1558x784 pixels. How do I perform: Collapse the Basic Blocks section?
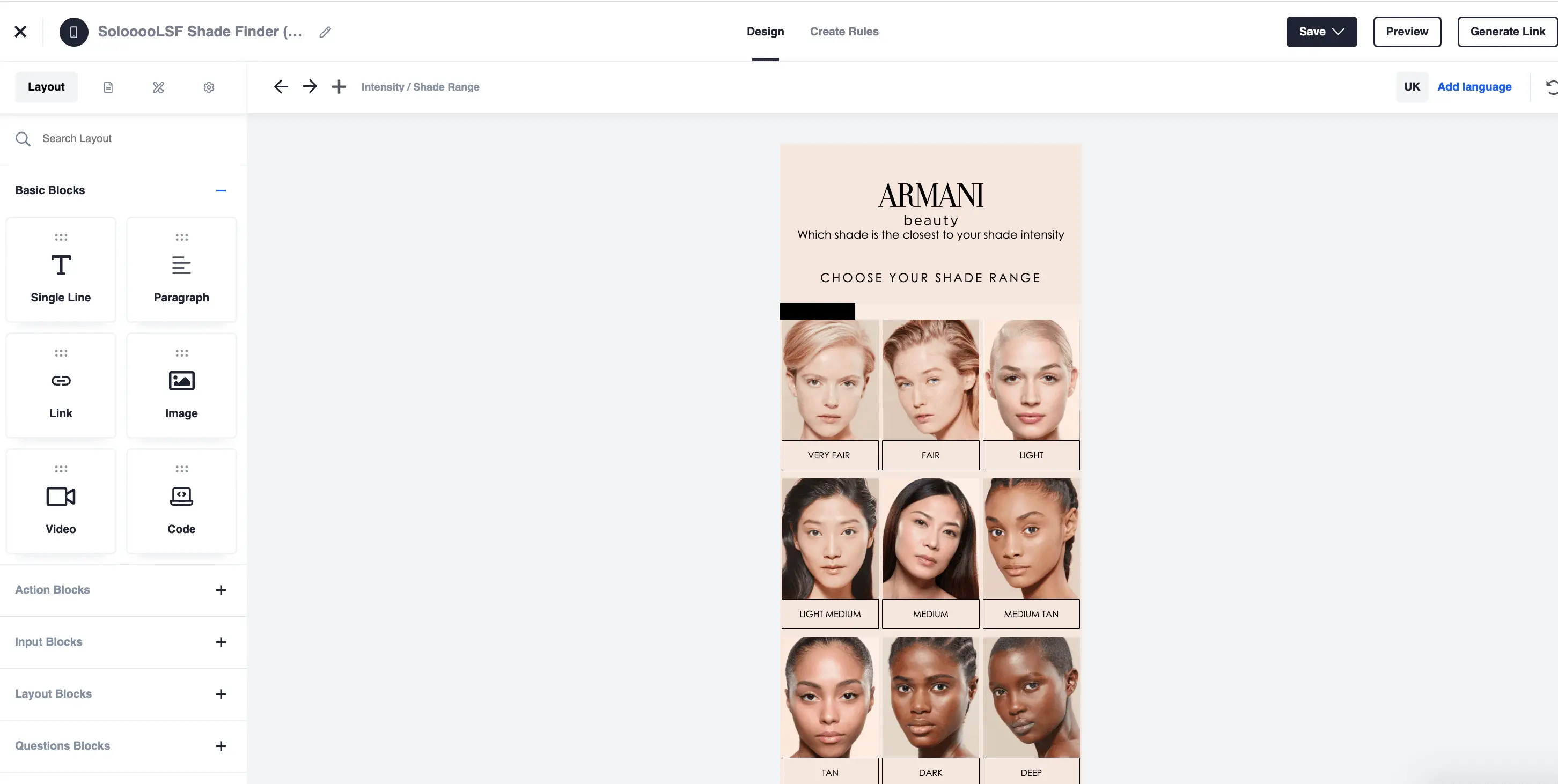tap(221, 190)
